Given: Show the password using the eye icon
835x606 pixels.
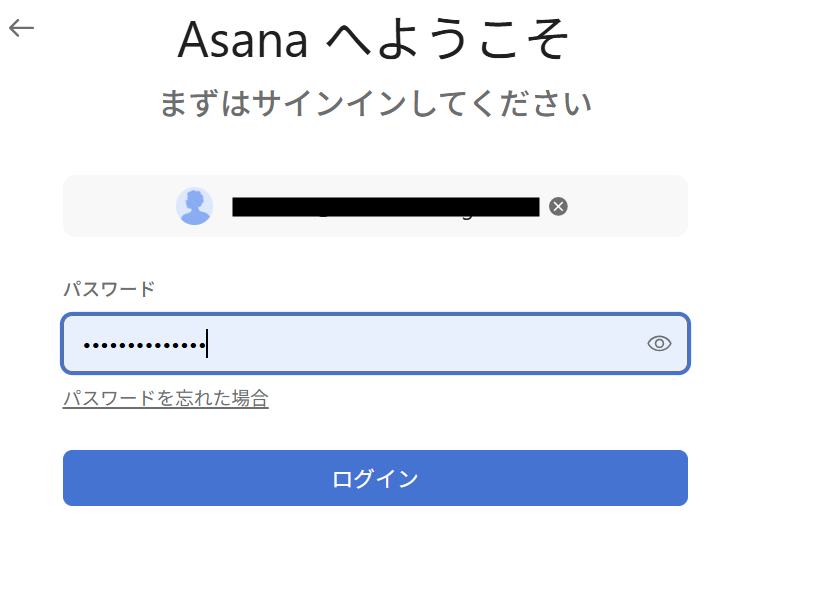Looking at the screenshot, I should pyautogui.click(x=659, y=344).
